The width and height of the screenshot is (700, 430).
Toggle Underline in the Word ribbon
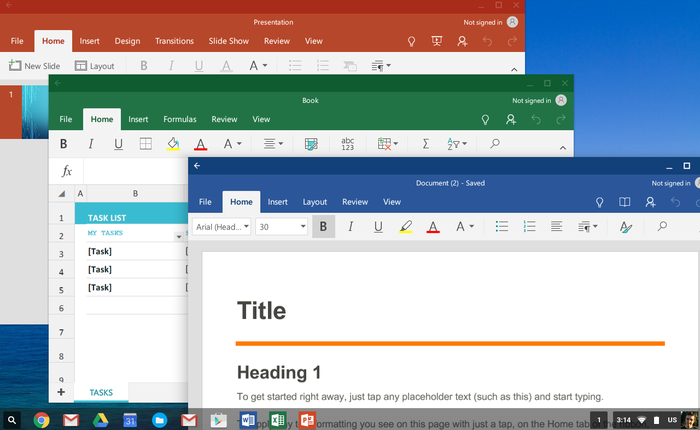378,227
